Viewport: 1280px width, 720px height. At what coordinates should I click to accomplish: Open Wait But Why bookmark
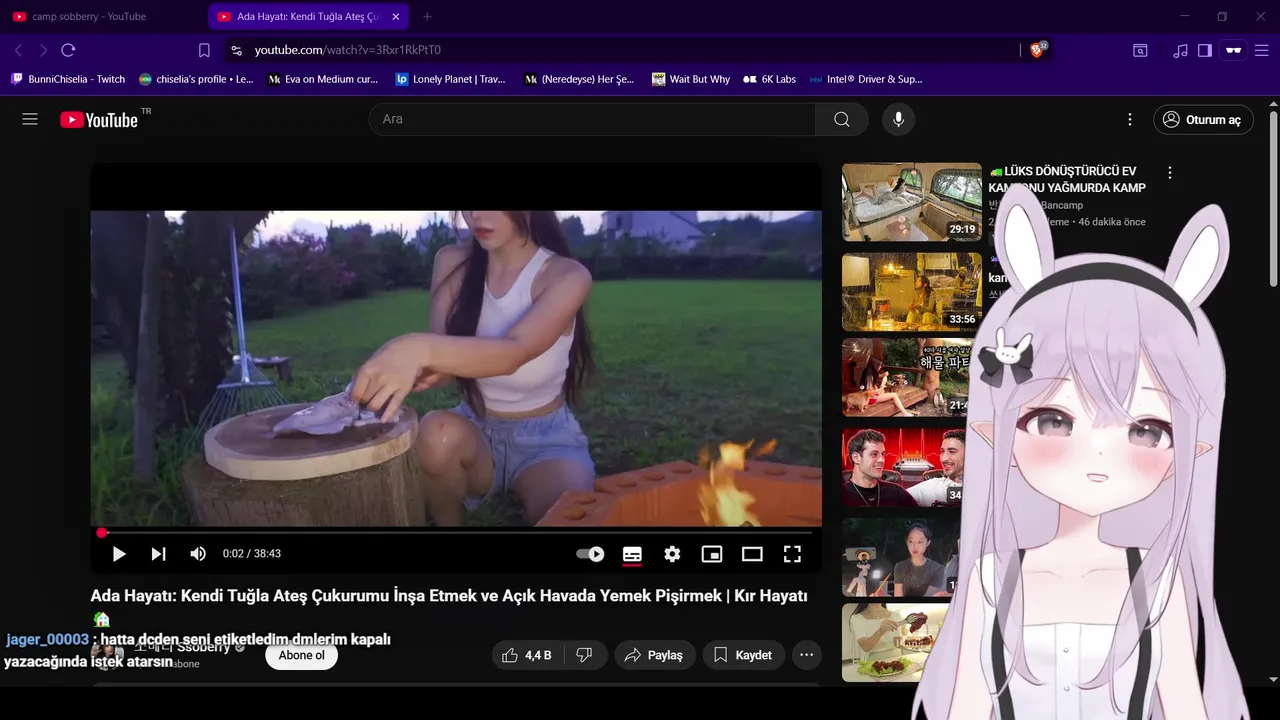[x=691, y=79]
